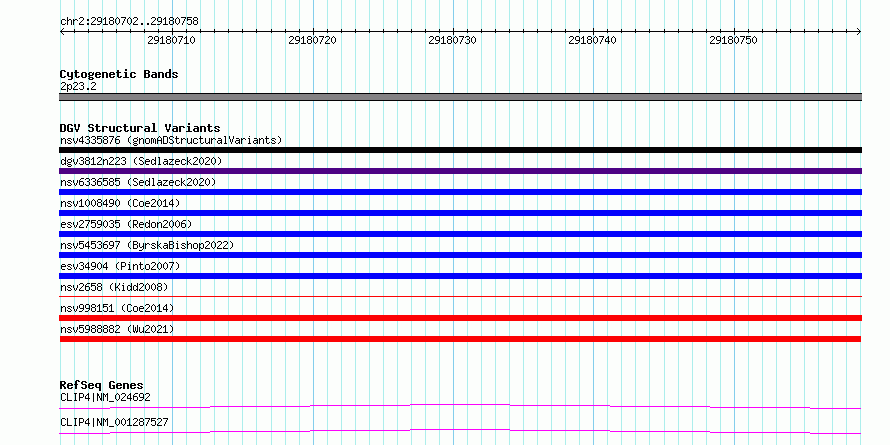Click ruler position 29180710
The width and height of the screenshot is (890, 445).
pos(171,40)
